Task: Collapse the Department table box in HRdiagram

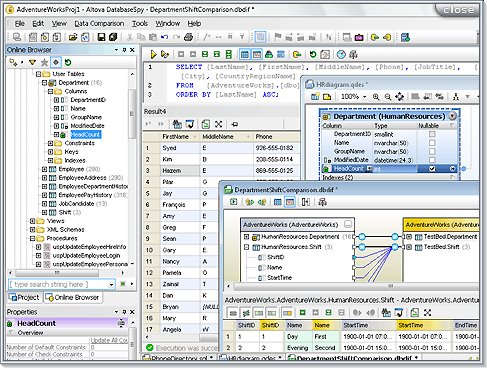Action: click(x=452, y=116)
